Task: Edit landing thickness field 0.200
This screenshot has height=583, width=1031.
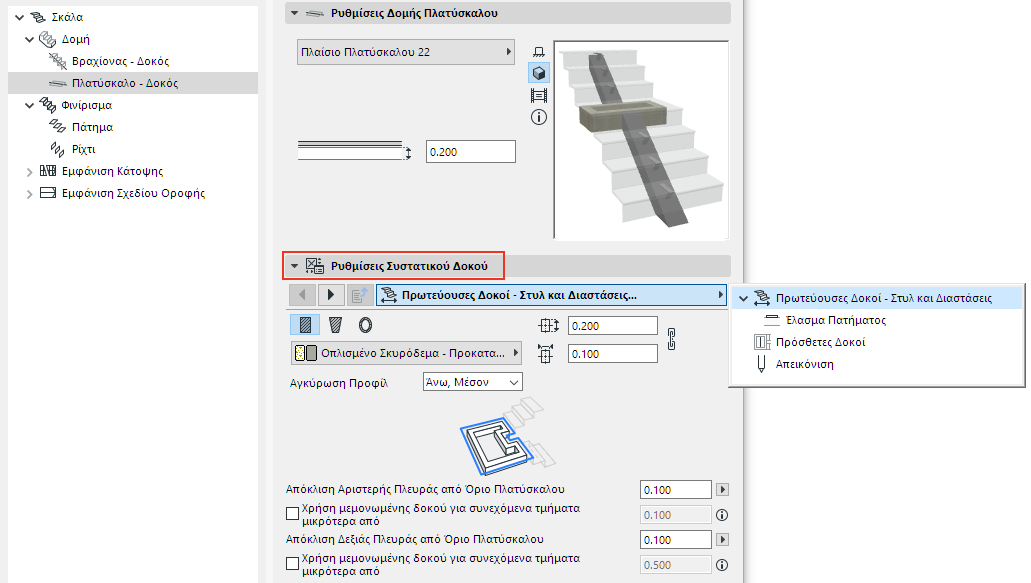Action: click(471, 152)
